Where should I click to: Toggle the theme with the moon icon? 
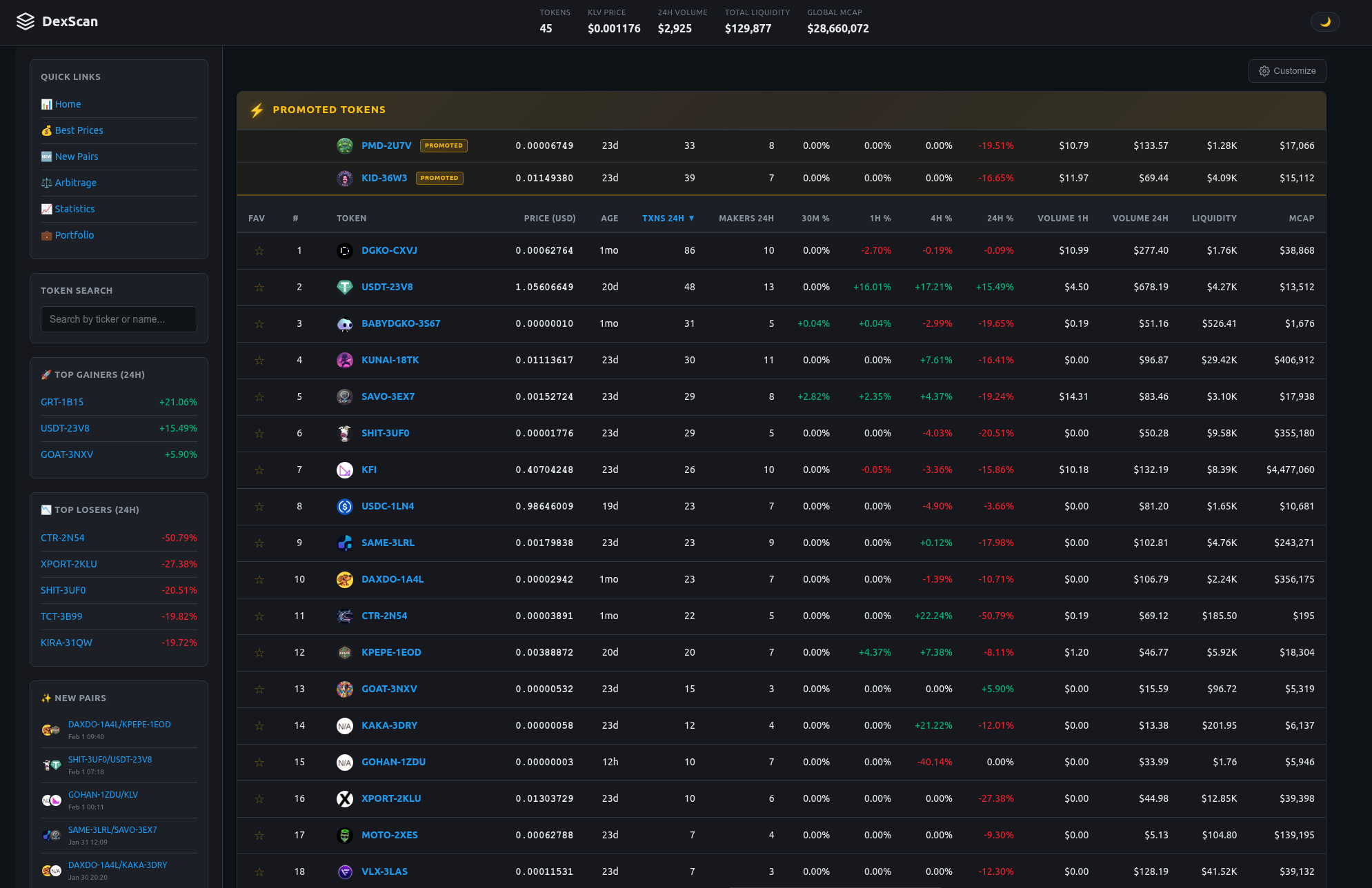coord(1324,21)
